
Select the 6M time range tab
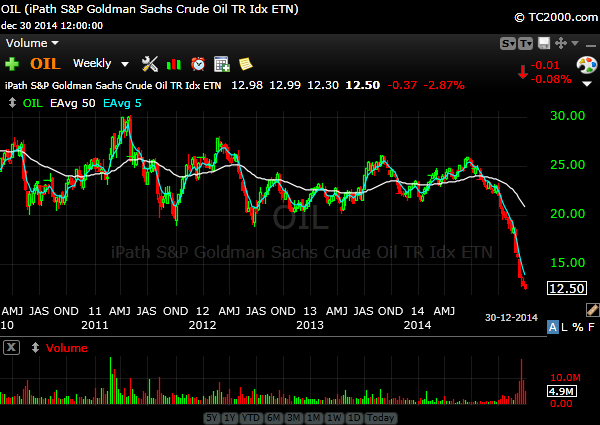pyautogui.click(x=273, y=418)
